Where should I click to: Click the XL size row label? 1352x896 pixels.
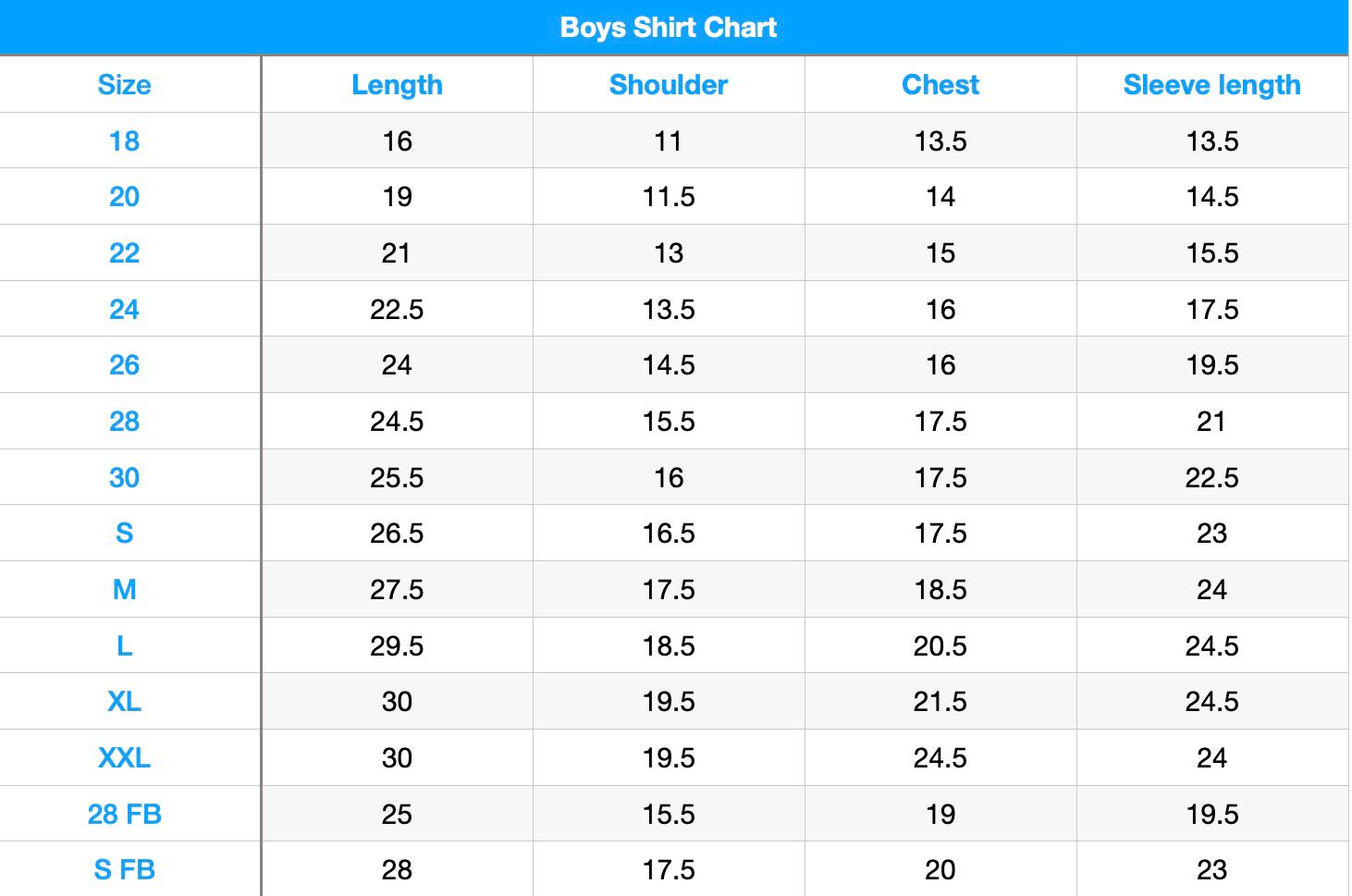coord(124,702)
